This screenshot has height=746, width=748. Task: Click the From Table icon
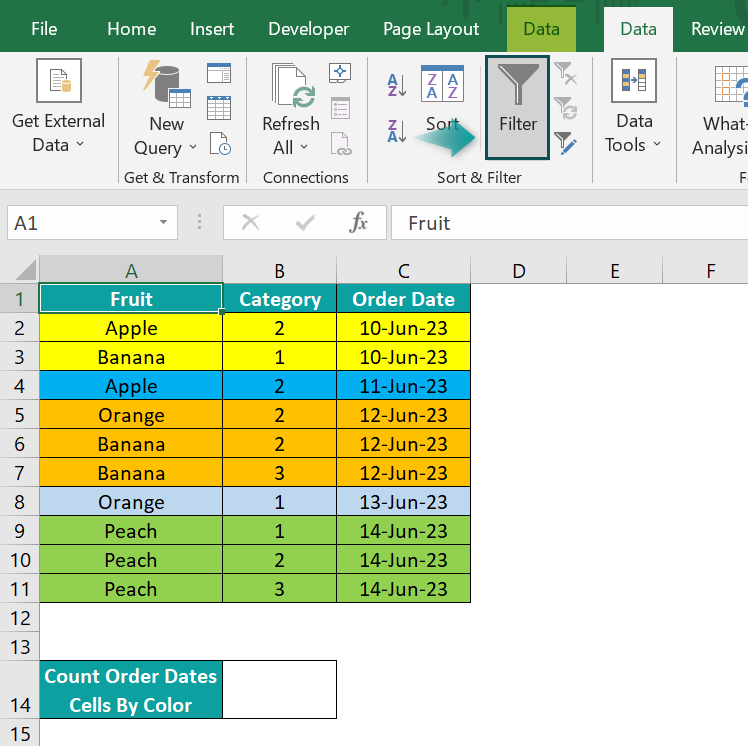tap(219, 107)
